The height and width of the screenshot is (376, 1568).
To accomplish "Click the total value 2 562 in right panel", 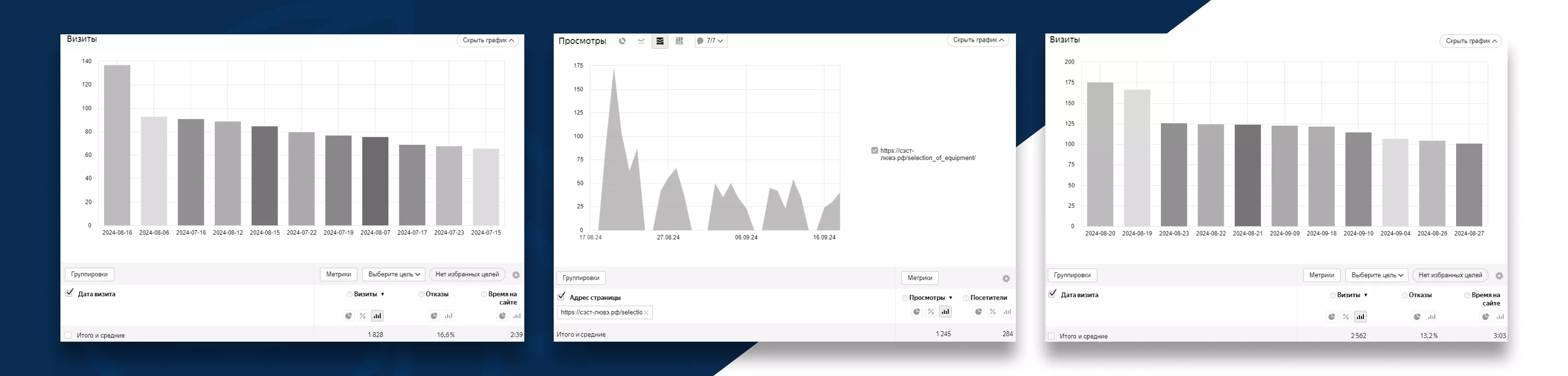I will click(1359, 336).
